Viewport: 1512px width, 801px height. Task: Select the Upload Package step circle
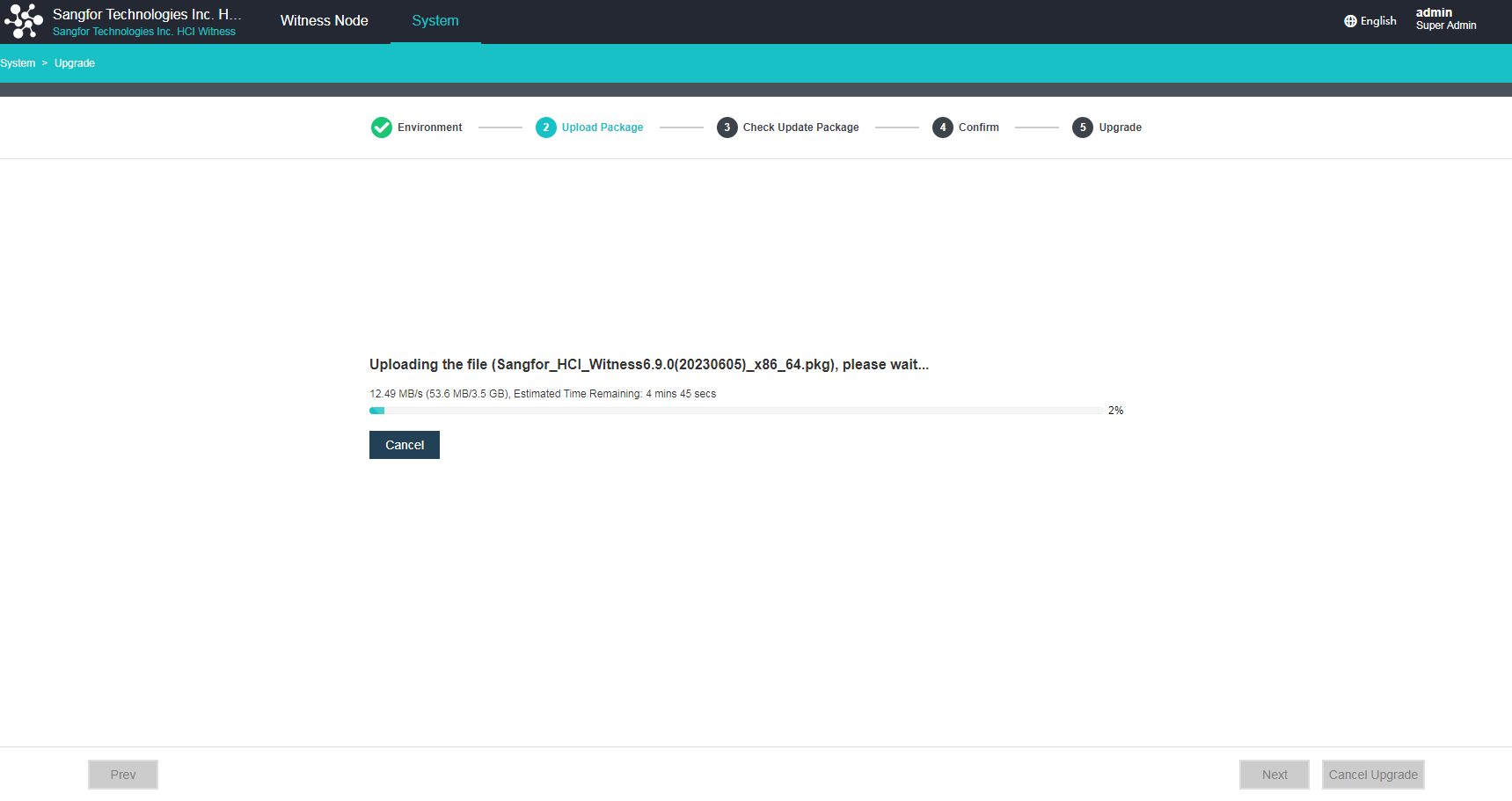(x=545, y=127)
